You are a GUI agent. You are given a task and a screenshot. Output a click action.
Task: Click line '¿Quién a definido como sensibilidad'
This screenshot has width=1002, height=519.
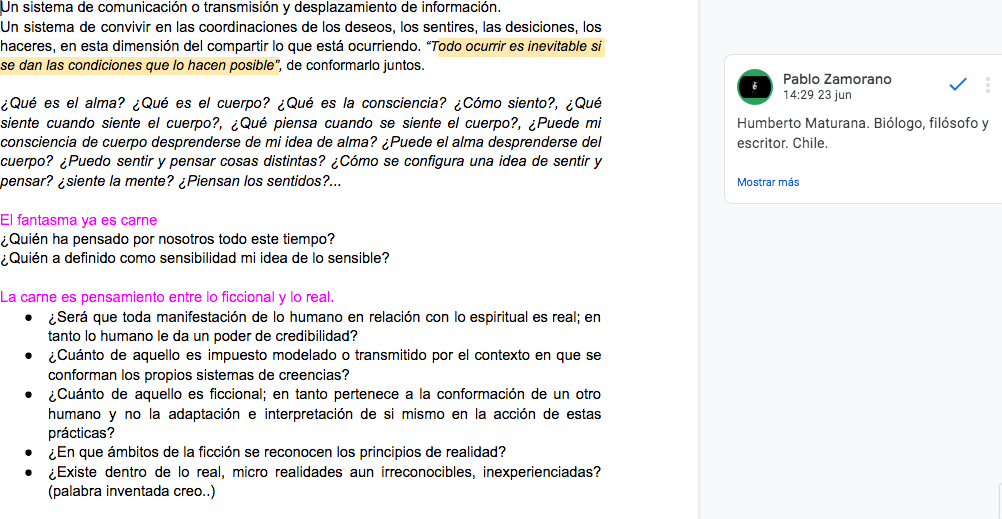tap(195, 258)
